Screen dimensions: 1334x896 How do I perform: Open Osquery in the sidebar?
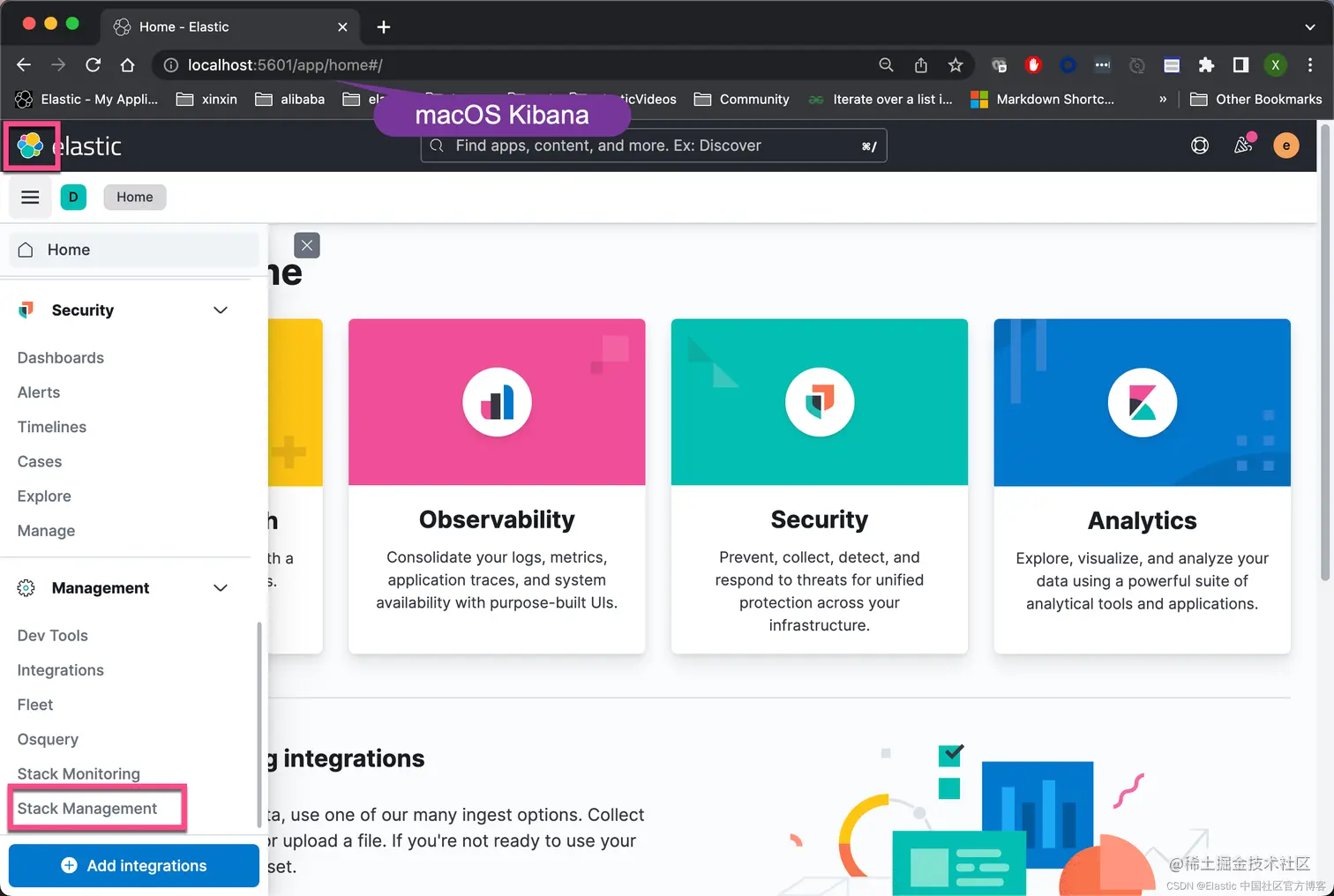[48, 738]
